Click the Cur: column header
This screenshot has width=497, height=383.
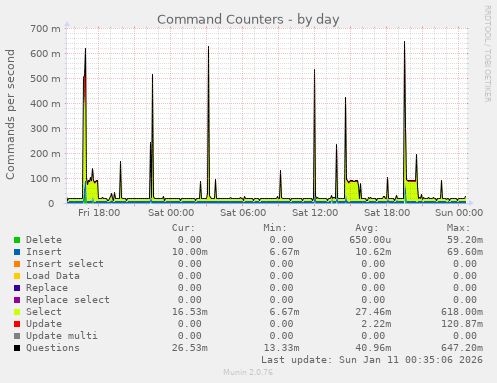183,228
